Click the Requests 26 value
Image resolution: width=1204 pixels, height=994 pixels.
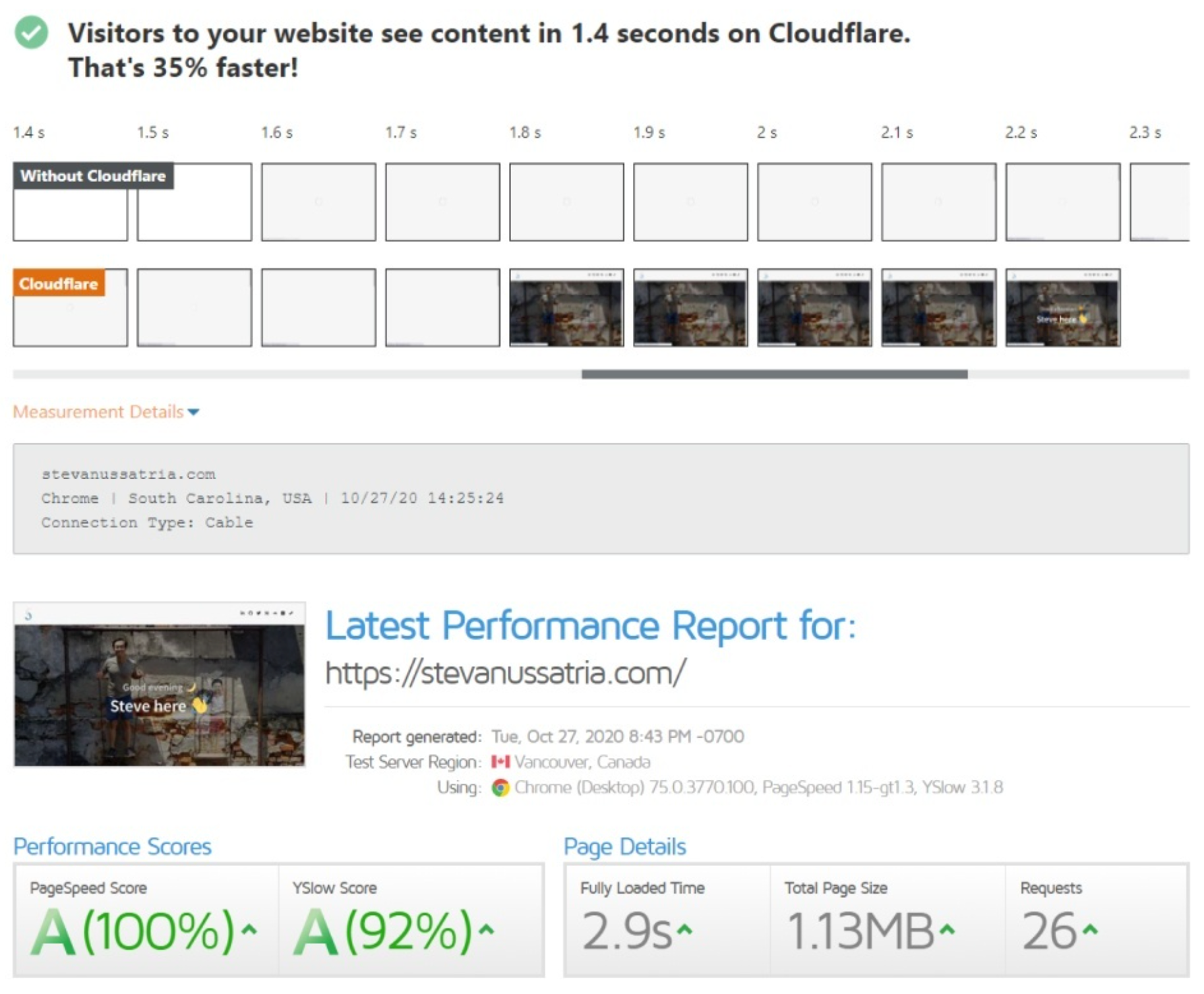[1050, 931]
